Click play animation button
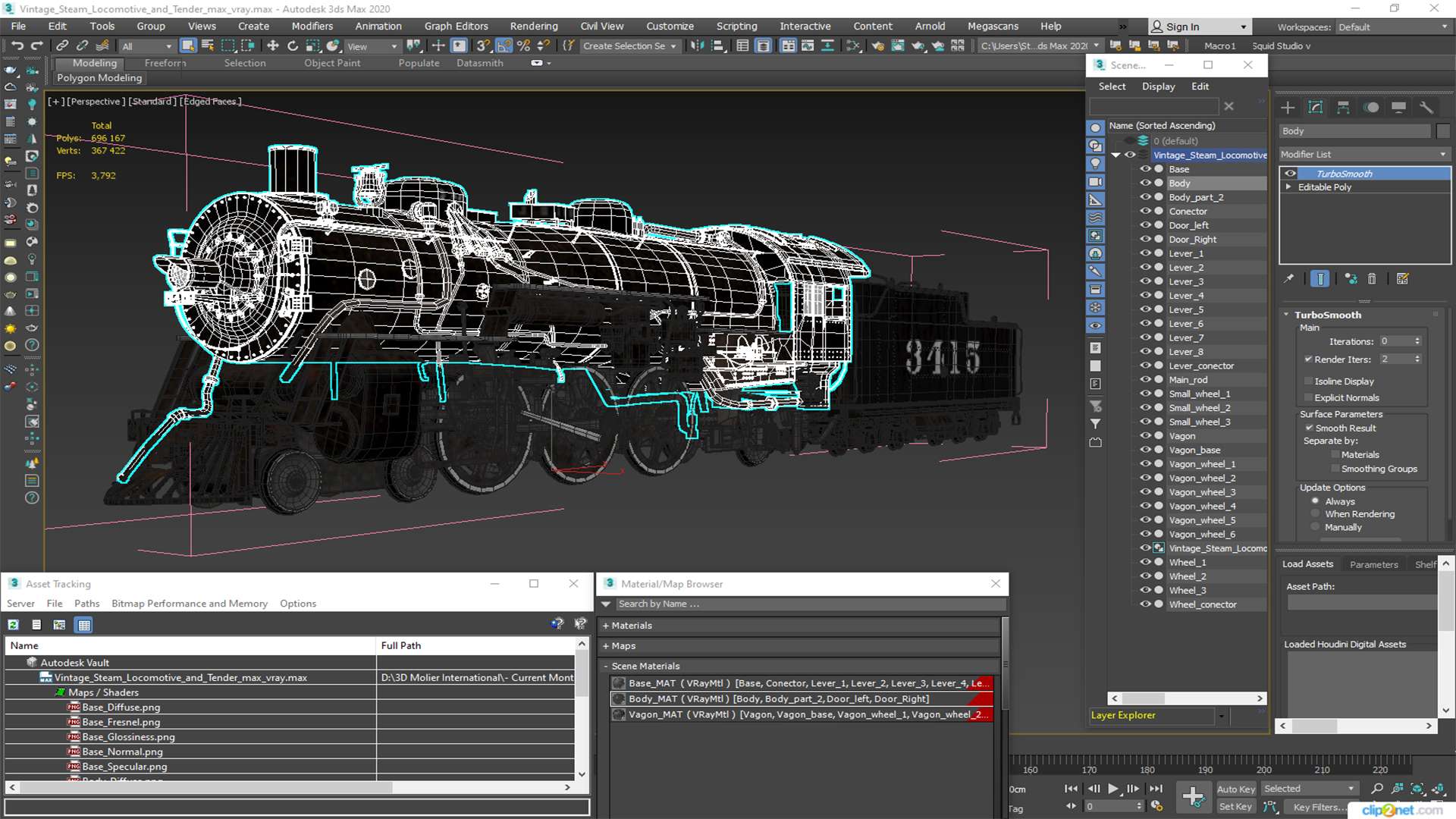The width and height of the screenshot is (1456, 819). tap(1112, 789)
